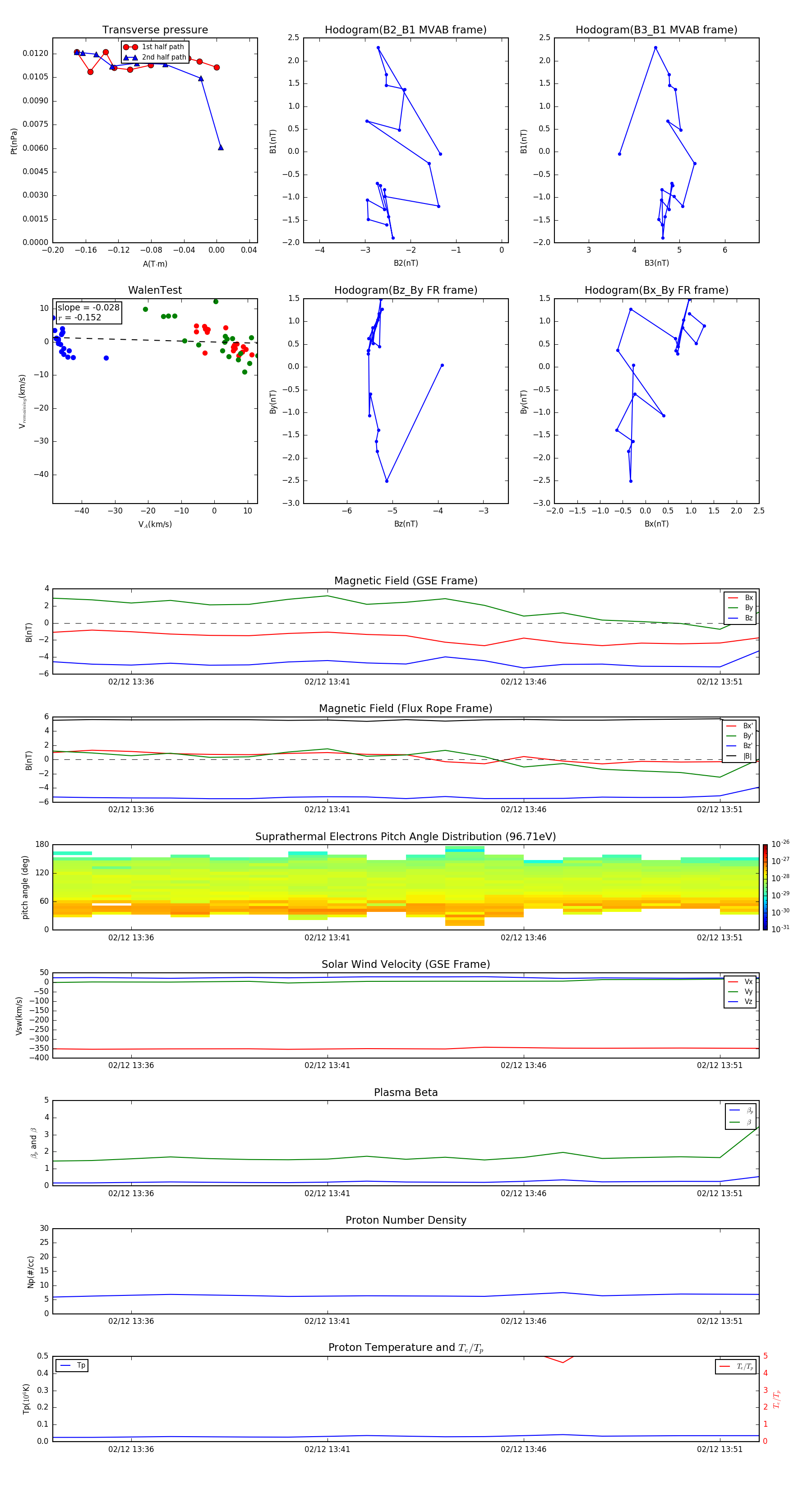Click the 'Hodogram(B2_B1 MVAB frame)' title
Screen dimensions: 812x1489
click(406, 30)
